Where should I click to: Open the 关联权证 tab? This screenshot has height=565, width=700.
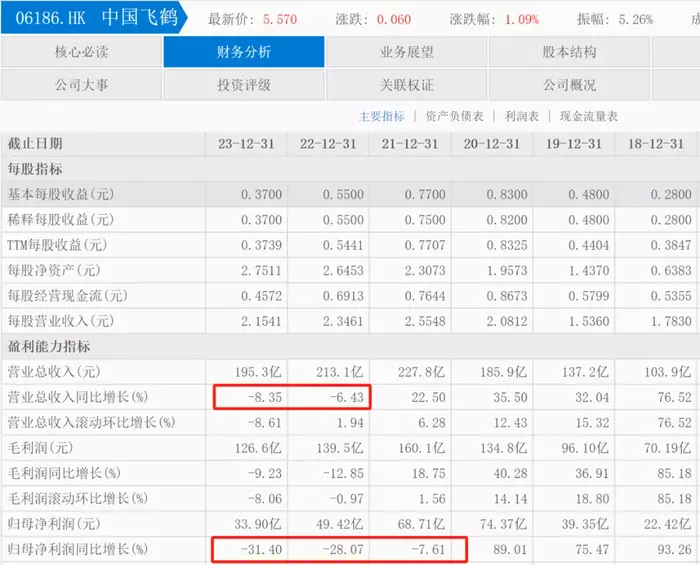point(406,85)
